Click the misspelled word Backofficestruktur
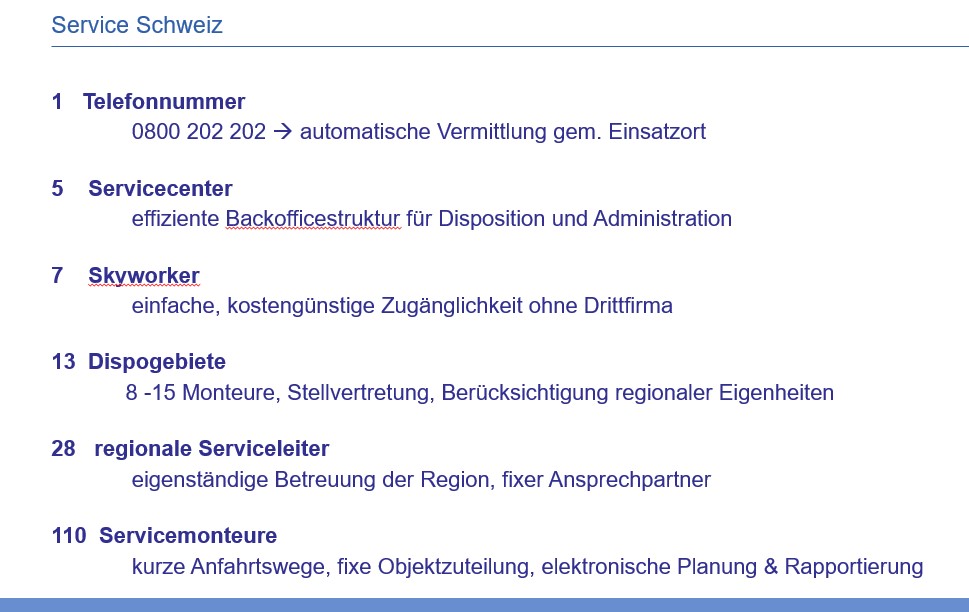969x612 pixels. coord(313,218)
